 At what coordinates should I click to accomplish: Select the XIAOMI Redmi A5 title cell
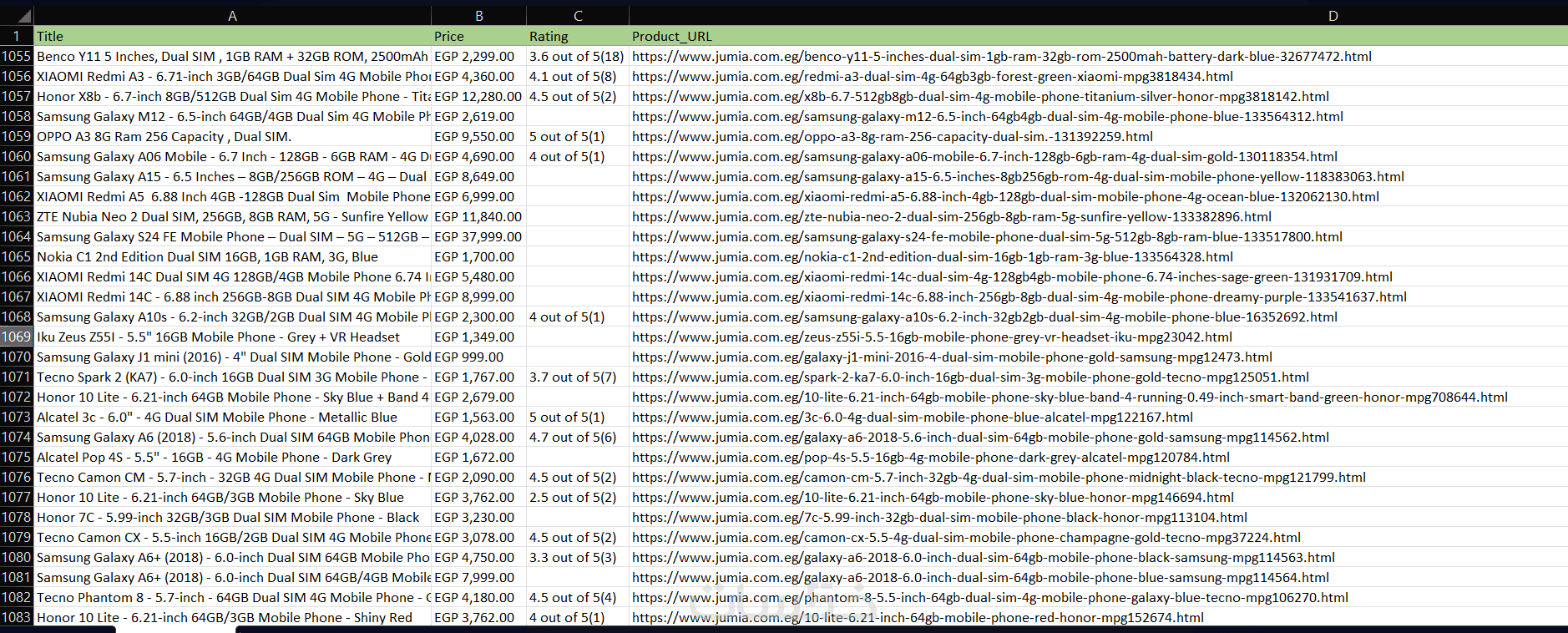pos(232,196)
